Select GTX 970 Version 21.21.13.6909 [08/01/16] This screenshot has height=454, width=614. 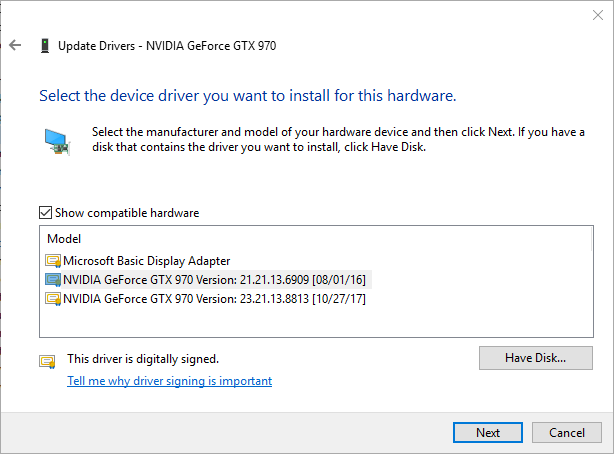click(208, 280)
